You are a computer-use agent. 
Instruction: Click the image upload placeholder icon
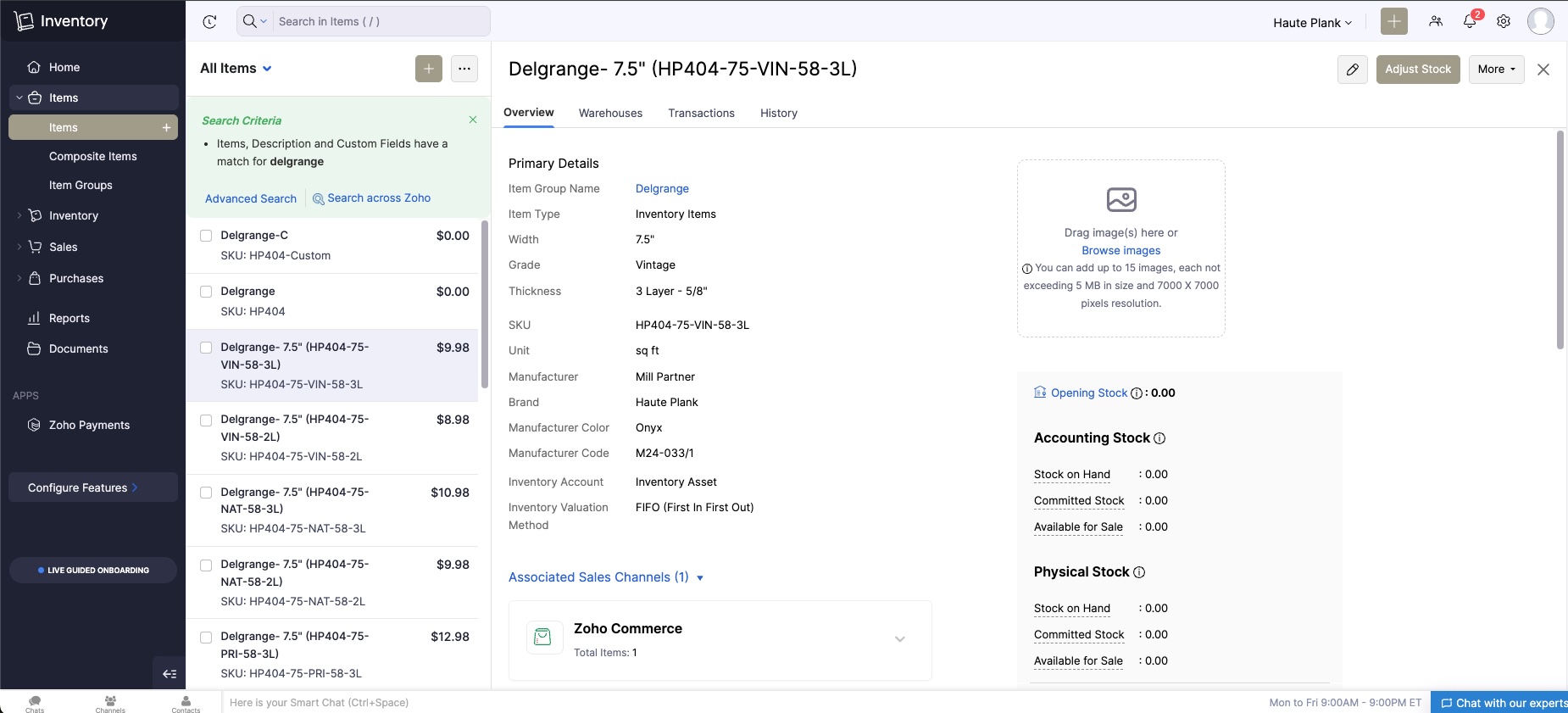click(1121, 199)
